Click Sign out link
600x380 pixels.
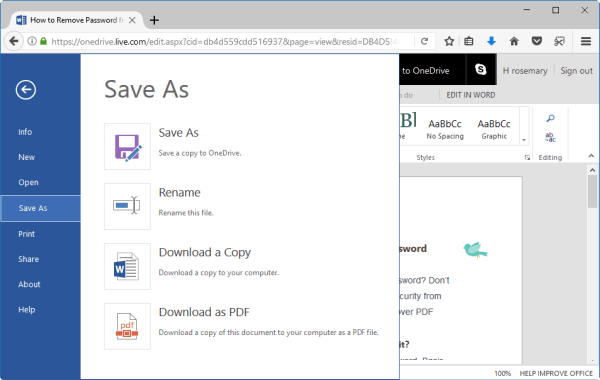pos(576,71)
